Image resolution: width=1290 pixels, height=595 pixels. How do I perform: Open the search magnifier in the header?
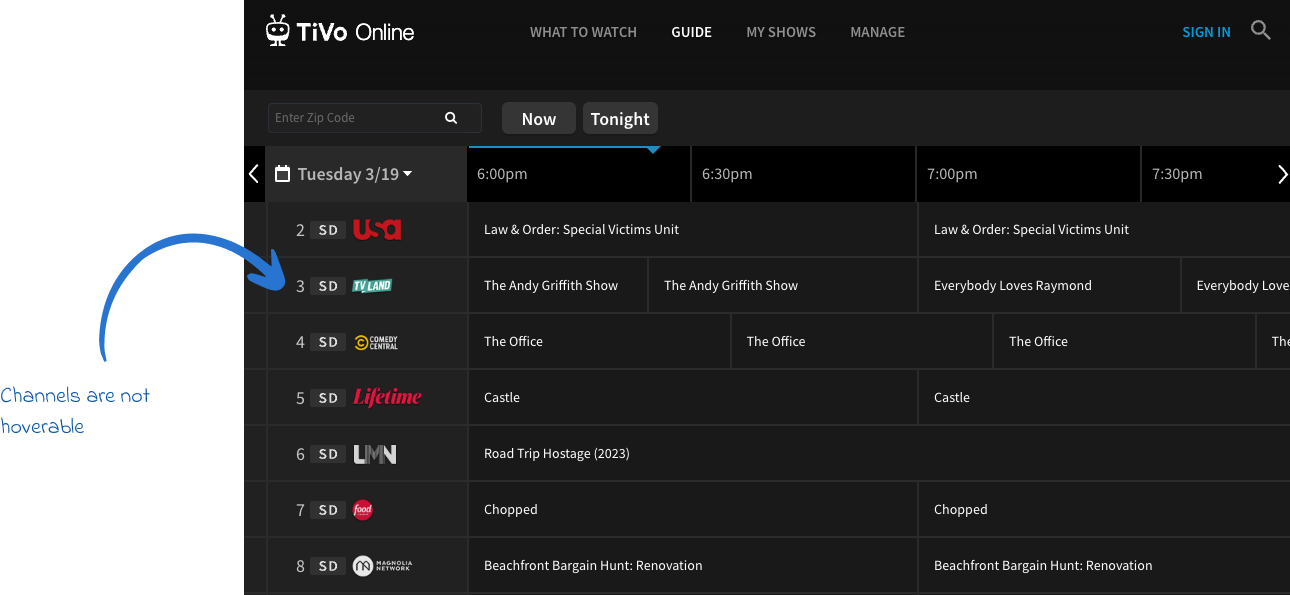(1261, 31)
